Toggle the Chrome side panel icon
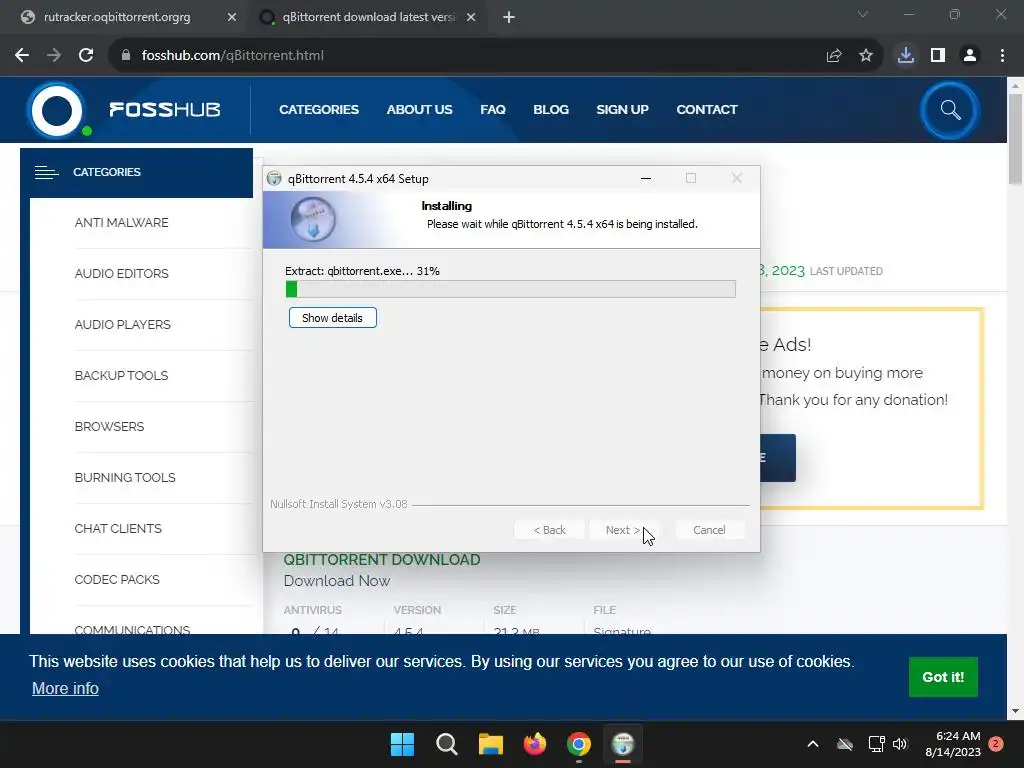This screenshot has height=768, width=1024. 938,56
